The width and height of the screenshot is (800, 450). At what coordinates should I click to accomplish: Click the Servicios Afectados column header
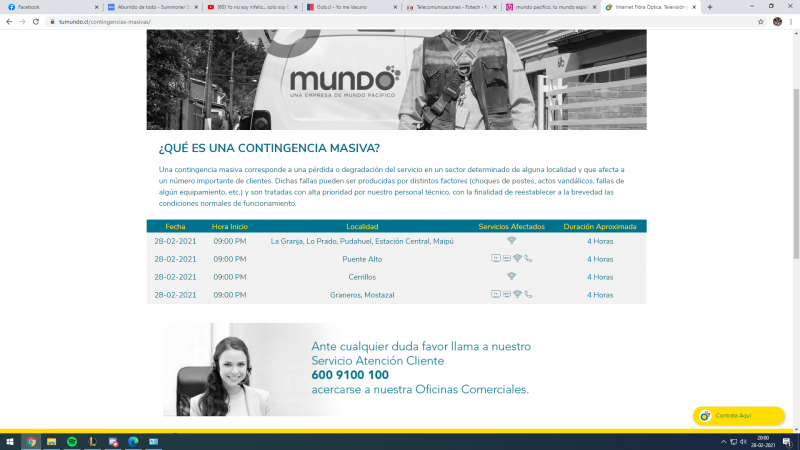pos(511,227)
